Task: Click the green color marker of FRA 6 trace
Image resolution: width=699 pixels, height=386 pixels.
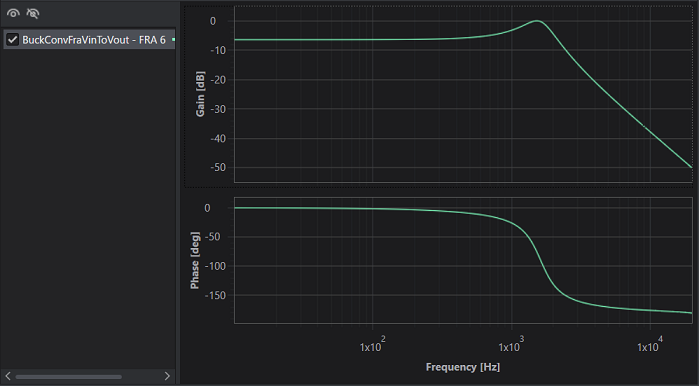Action: pos(173,40)
